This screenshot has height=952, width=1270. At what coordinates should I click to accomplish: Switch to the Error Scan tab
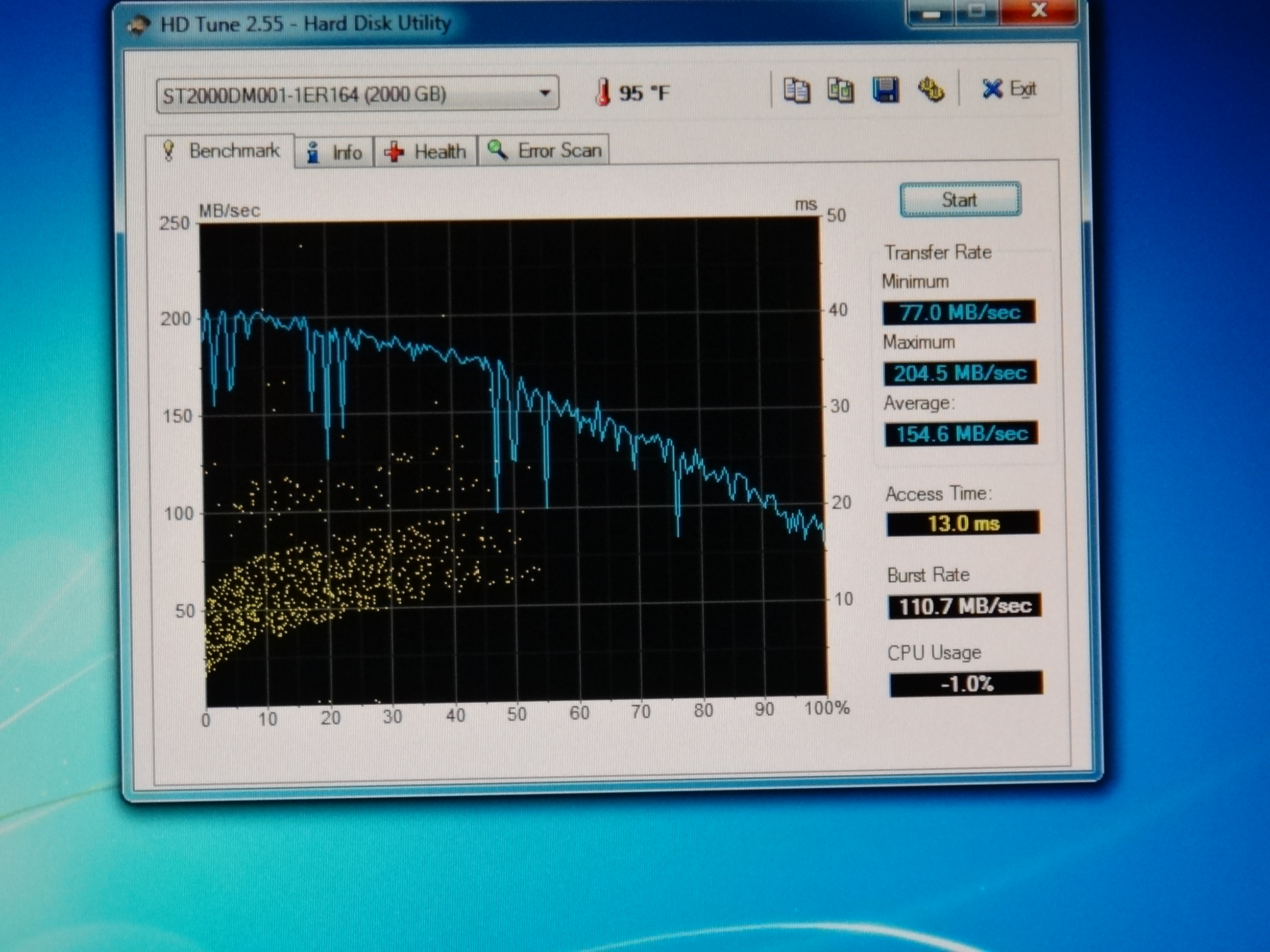tap(544, 151)
